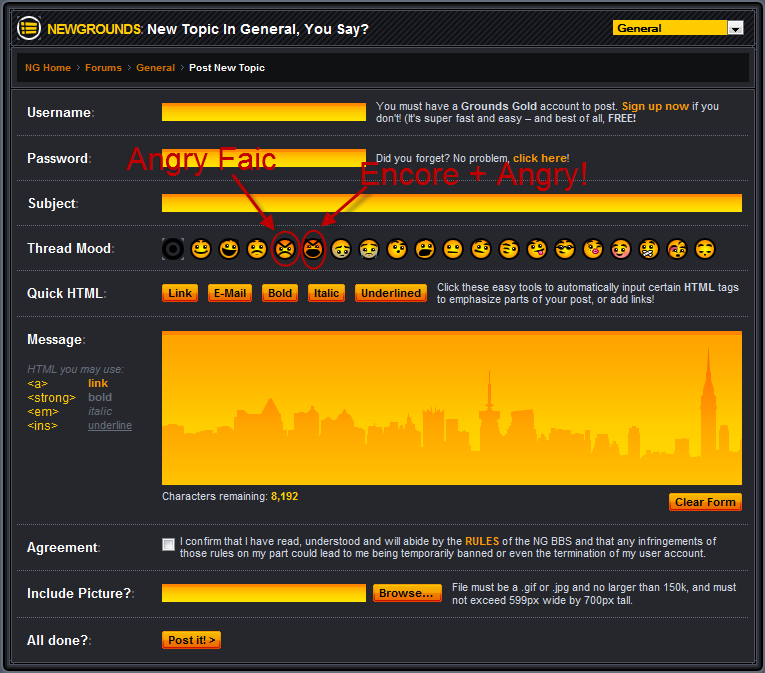Choose the sleepy closed-eyes mood face
765x673 pixels.
705,249
